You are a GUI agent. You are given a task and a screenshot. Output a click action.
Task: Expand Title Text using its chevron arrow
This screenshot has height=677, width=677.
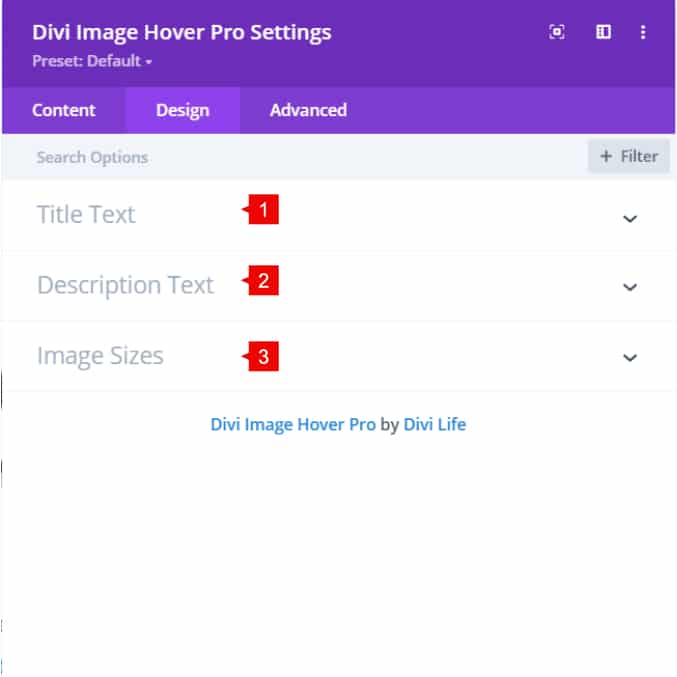tap(630, 218)
